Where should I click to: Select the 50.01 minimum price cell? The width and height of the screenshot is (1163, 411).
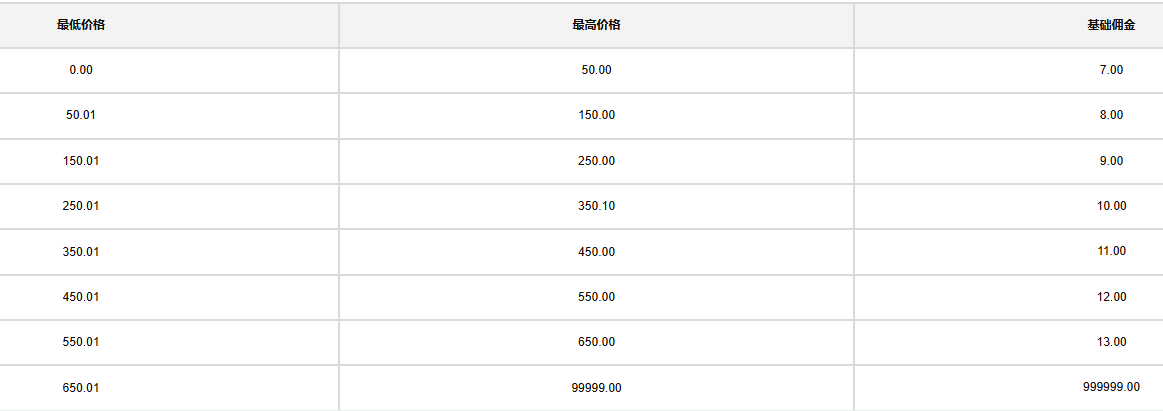81,116
